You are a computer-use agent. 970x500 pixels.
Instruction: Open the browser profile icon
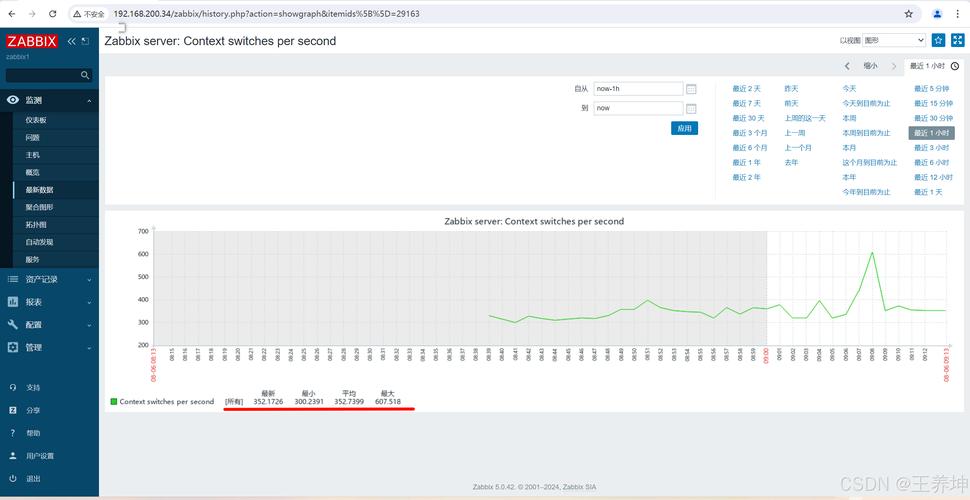tap(938, 14)
